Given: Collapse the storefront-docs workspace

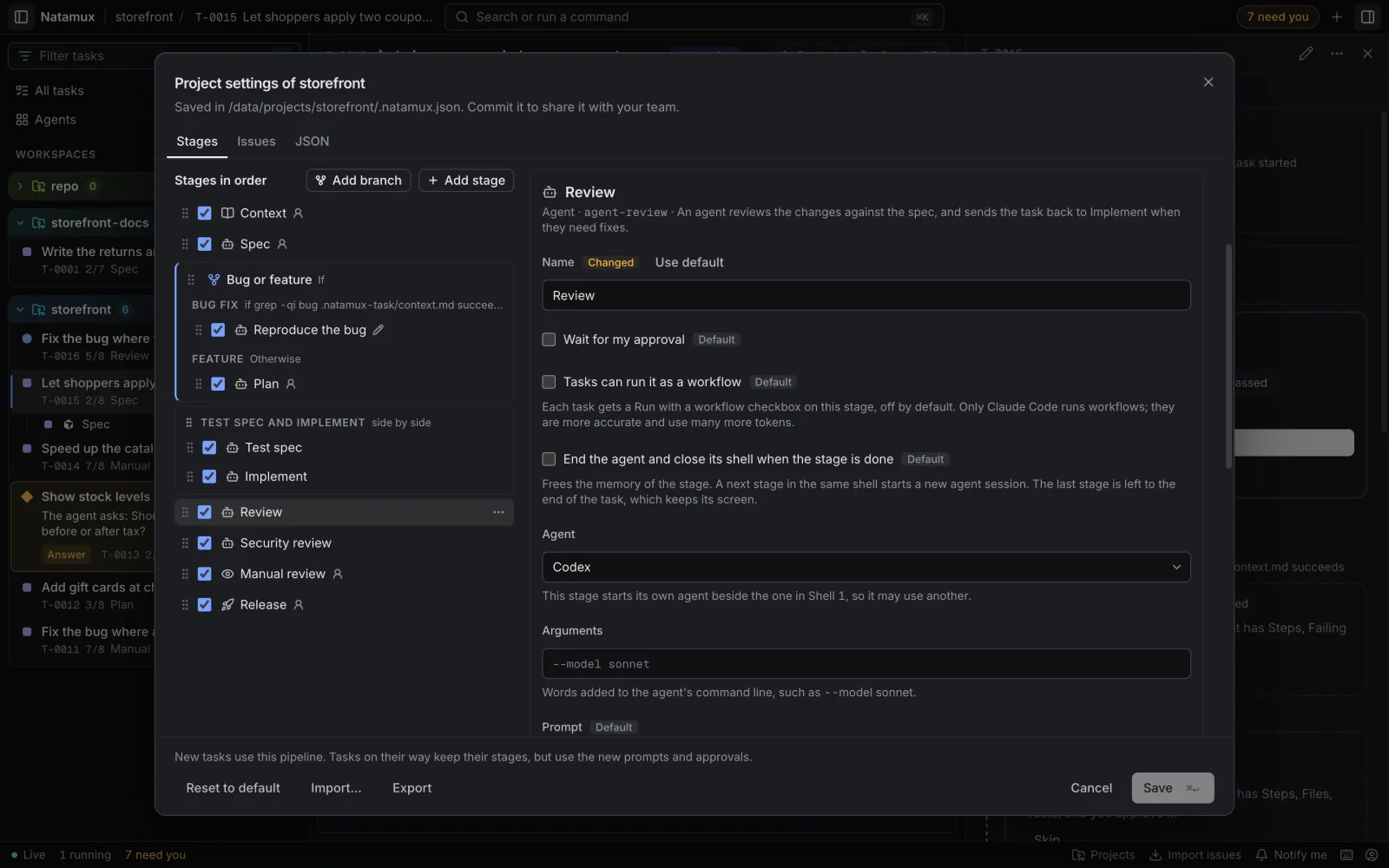Looking at the screenshot, I should click(20, 223).
